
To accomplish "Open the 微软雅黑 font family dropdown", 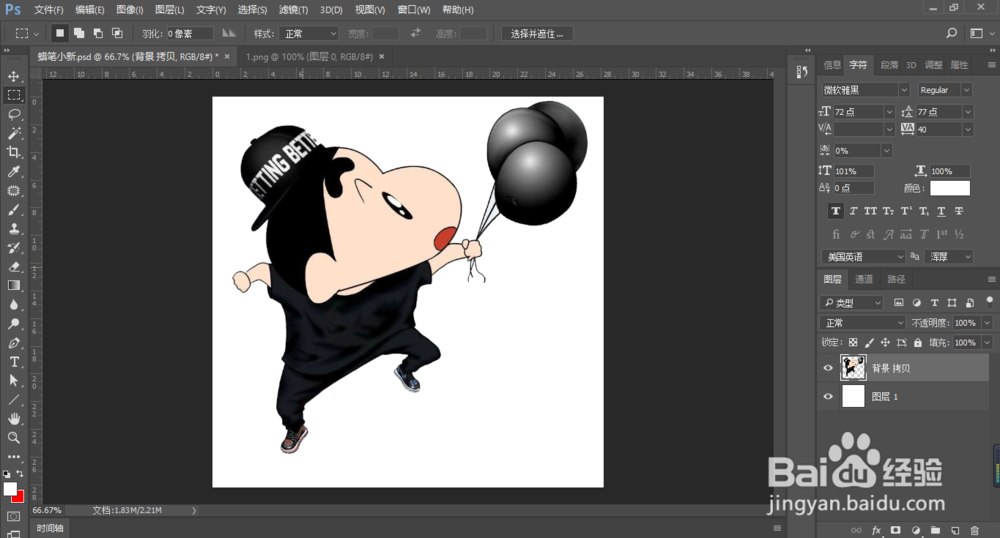I will click(904, 90).
